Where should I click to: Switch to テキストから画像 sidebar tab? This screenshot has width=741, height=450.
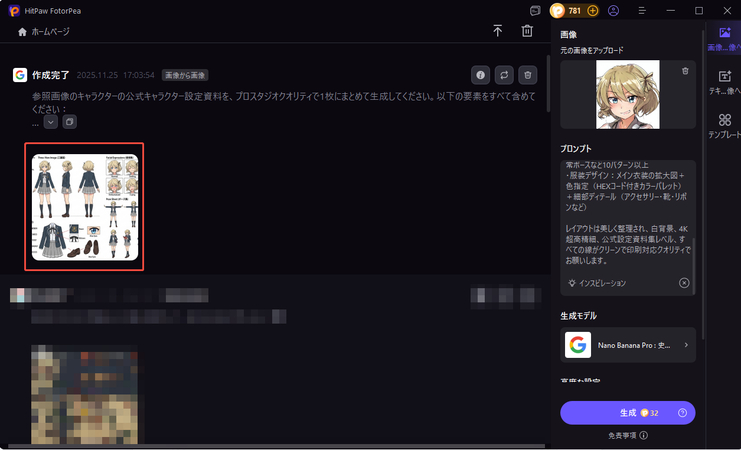click(724, 83)
